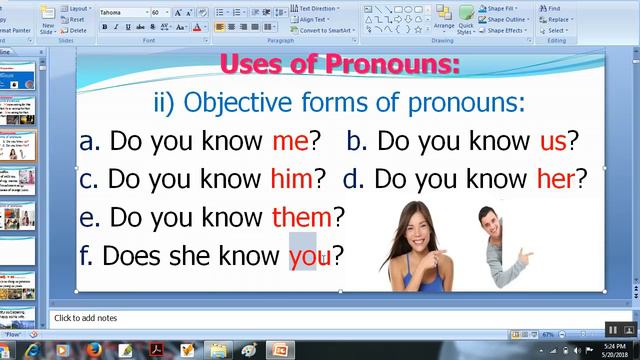This screenshot has height=360, width=640.
Task: Toggle align text right
Action: pyautogui.click(x=243, y=27)
